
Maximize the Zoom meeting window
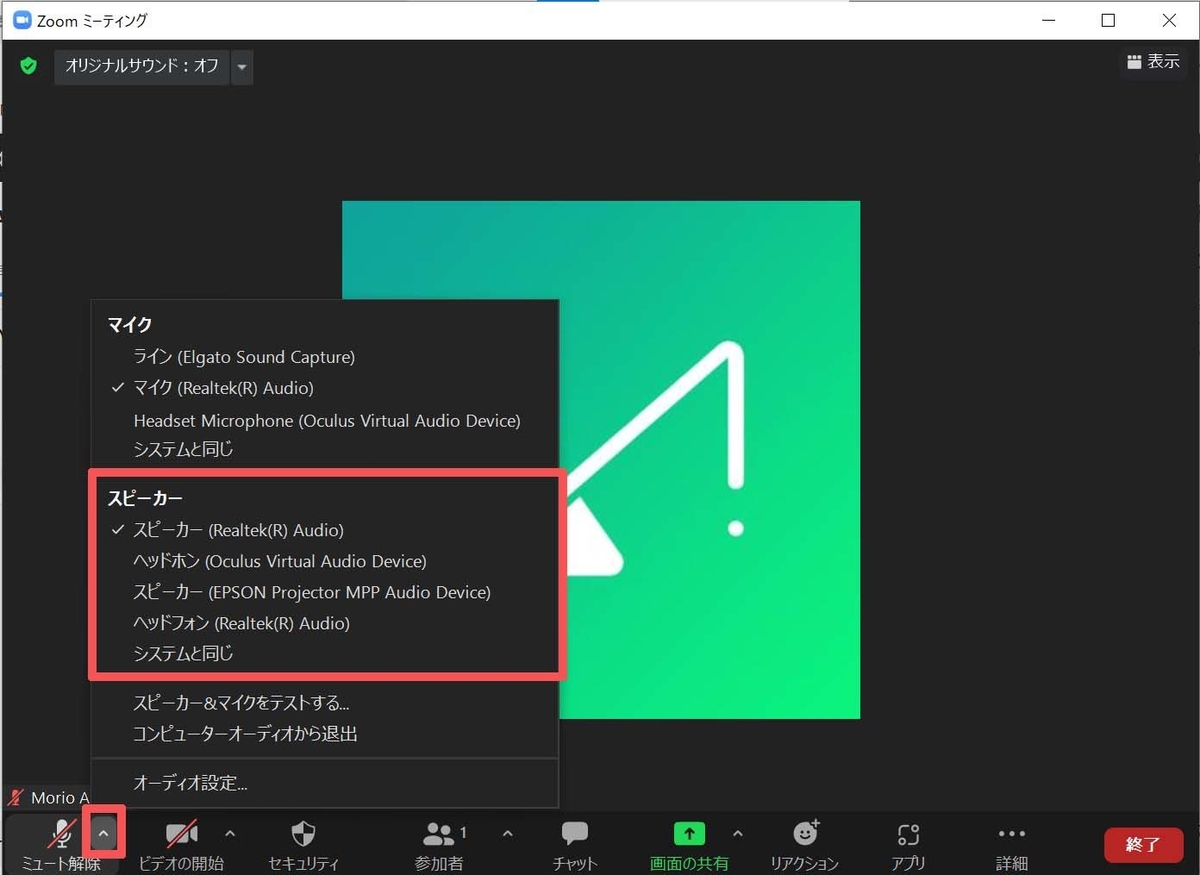1108,20
